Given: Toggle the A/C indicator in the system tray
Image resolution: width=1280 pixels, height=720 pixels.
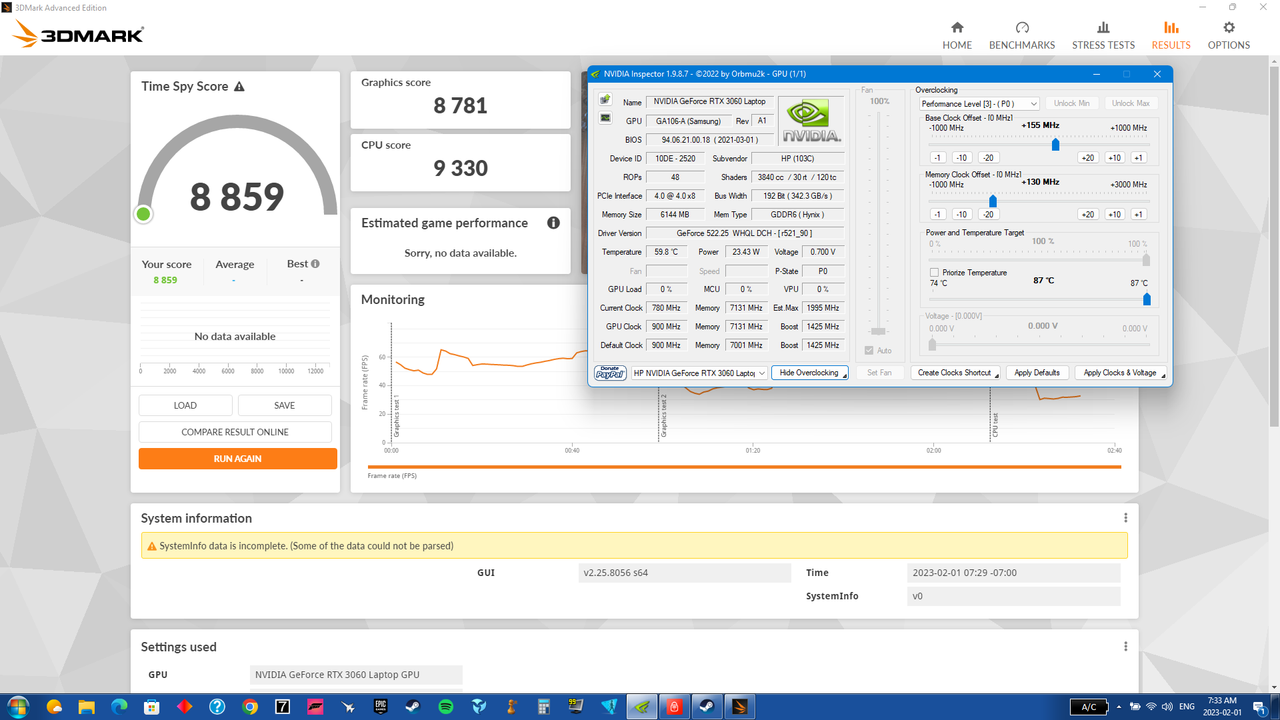Looking at the screenshot, I should point(1088,706).
